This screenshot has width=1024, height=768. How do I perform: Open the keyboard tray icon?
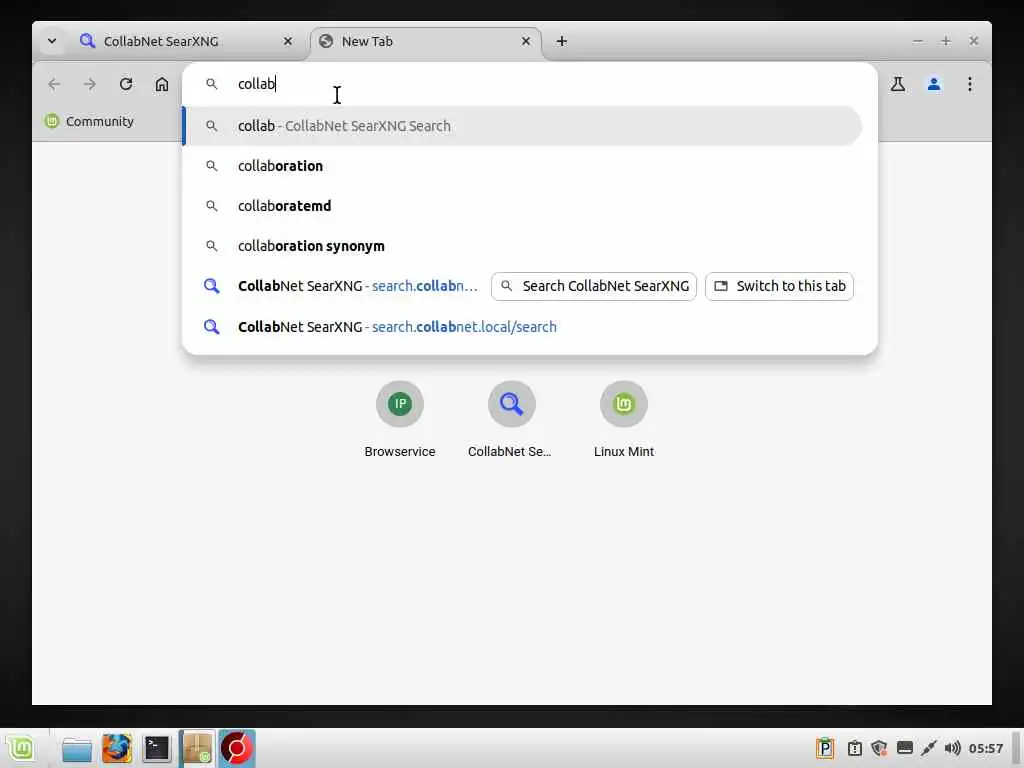pos(904,748)
